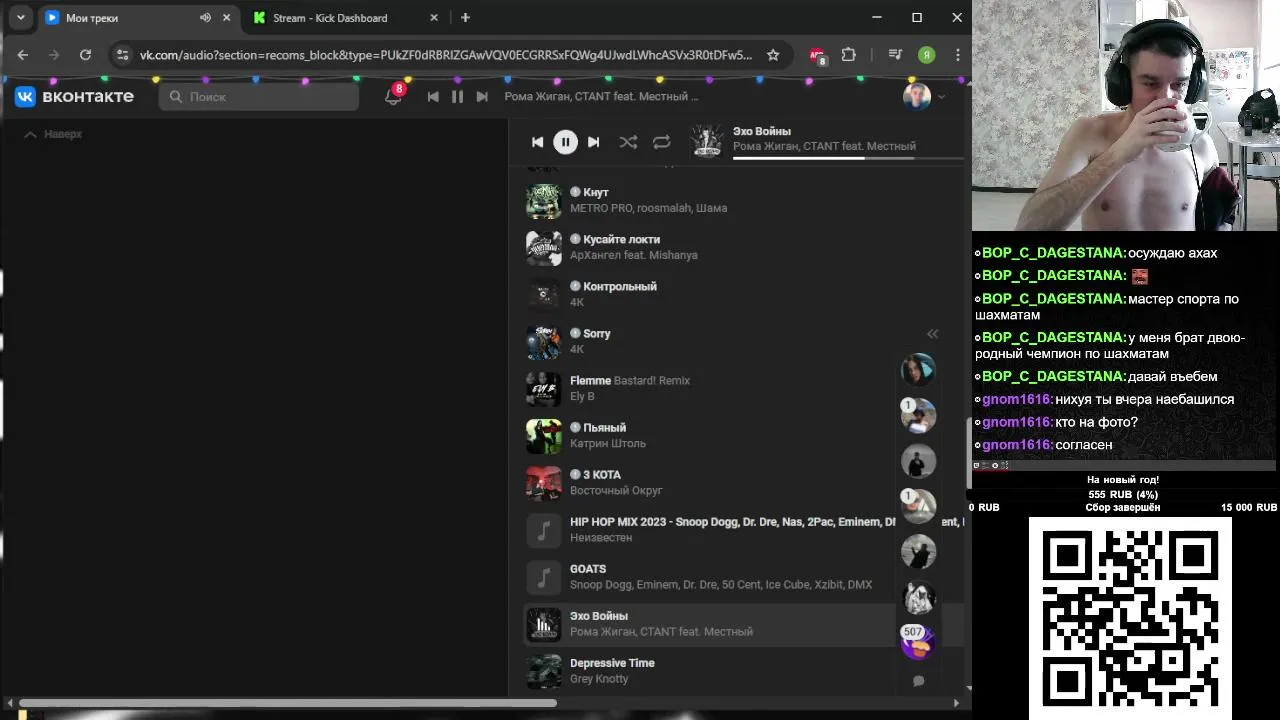Open the adblock extension with badge 8
Viewport: 1280px width, 720px height.
(x=818, y=55)
